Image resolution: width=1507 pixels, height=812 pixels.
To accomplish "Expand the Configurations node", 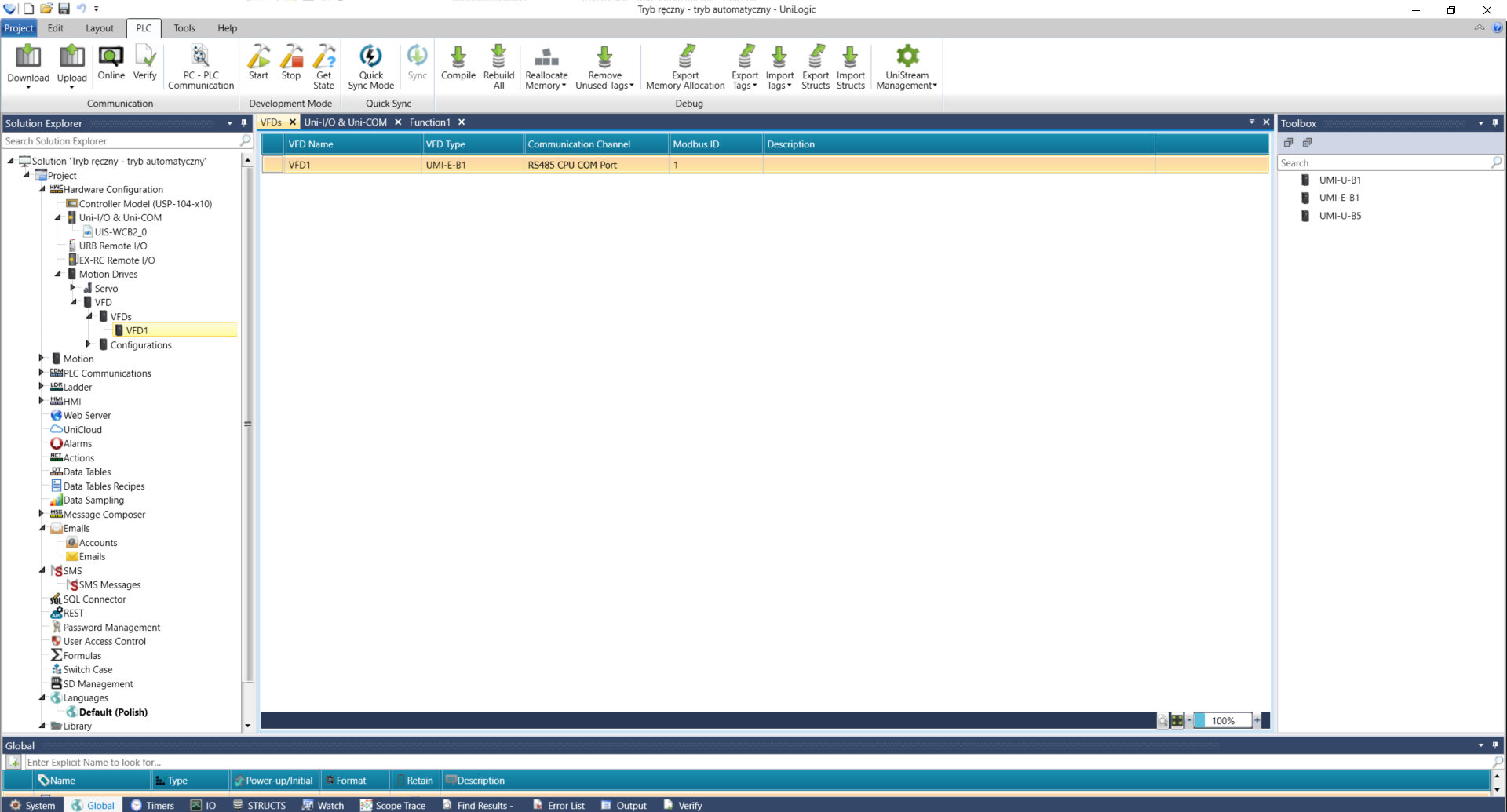I will coord(89,344).
